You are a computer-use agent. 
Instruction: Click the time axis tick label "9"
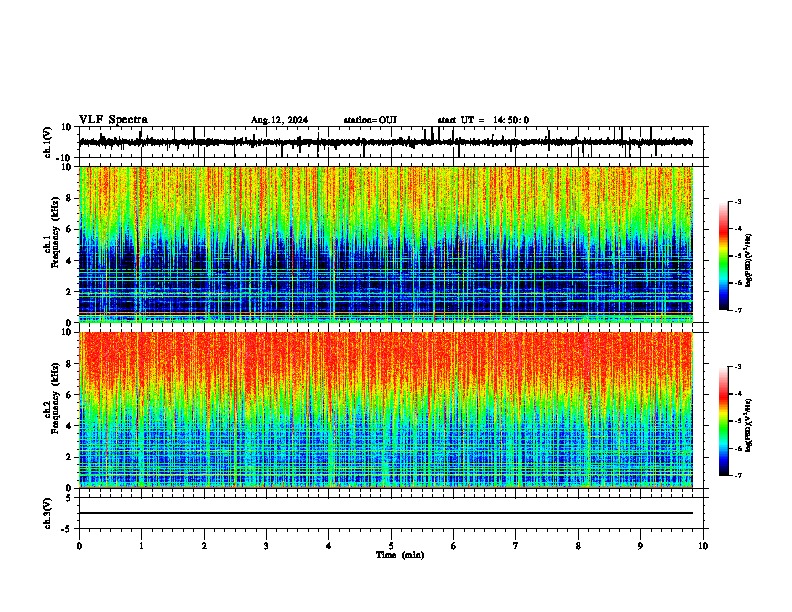coord(640,546)
